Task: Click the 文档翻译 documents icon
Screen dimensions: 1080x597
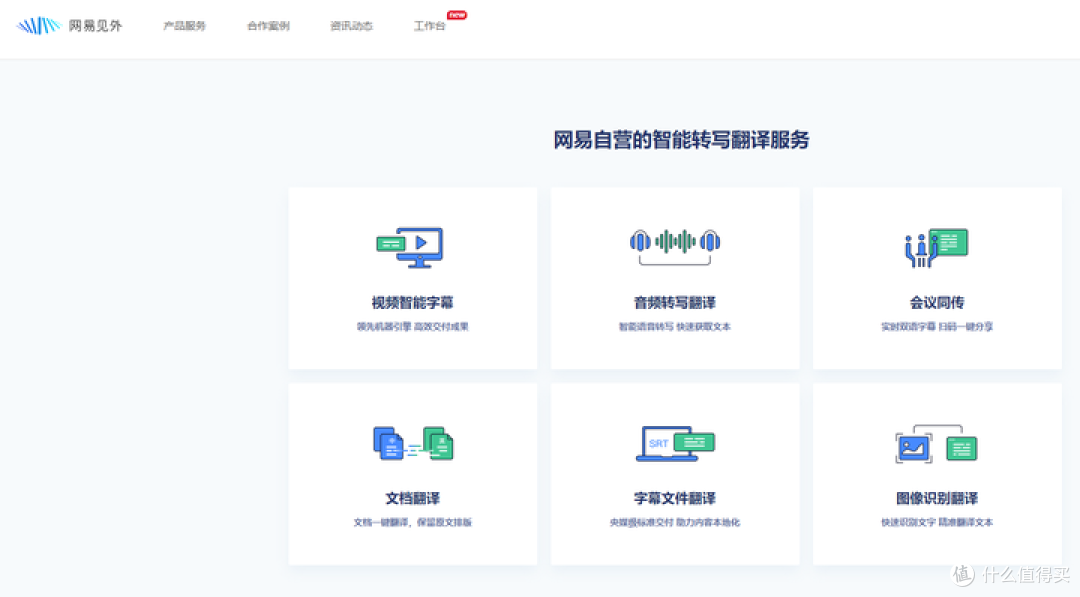Action: coord(413,443)
